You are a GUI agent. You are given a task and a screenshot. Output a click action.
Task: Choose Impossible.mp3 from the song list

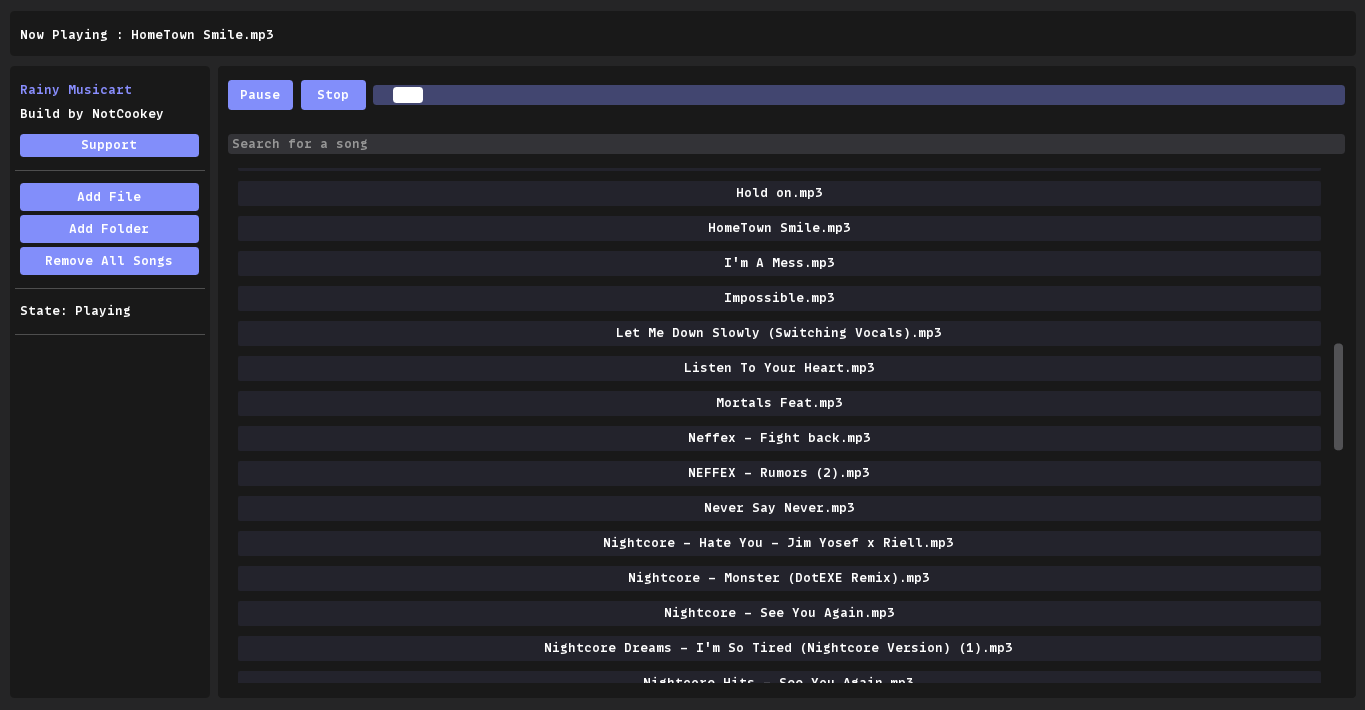click(779, 297)
